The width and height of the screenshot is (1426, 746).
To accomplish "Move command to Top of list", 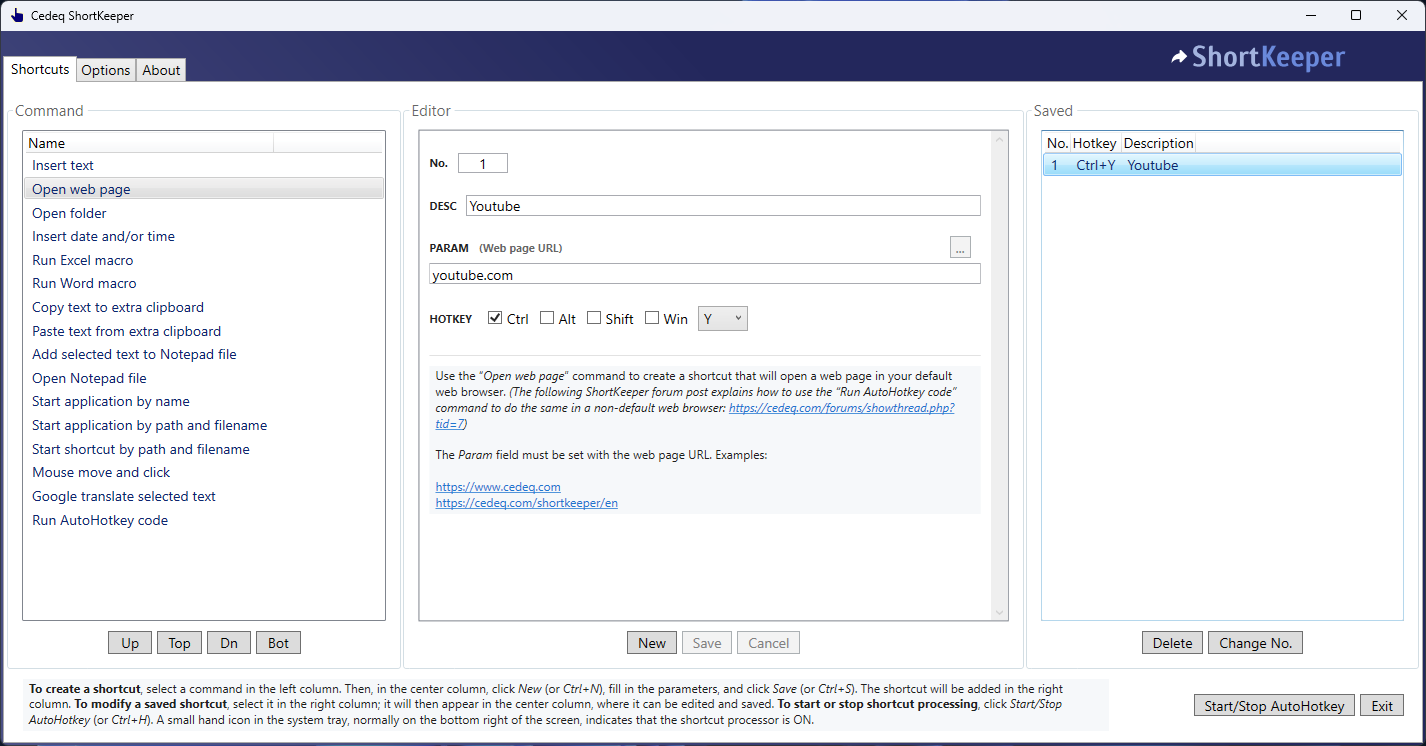I will pos(179,643).
